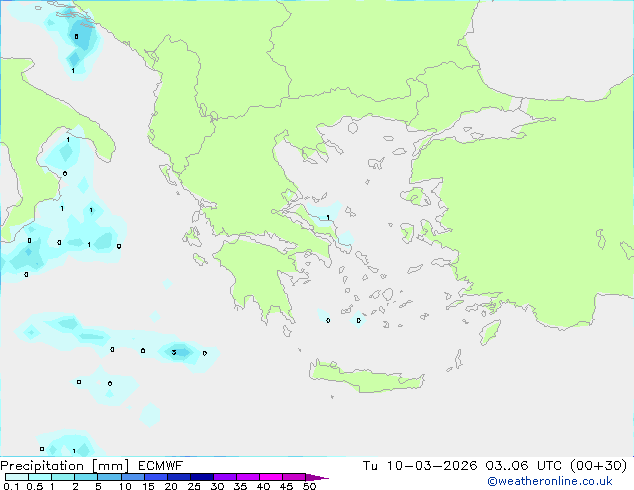Click the 30–35 mm violet legend swatch
This screenshot has width=634, height=490.
click(224, 477)
